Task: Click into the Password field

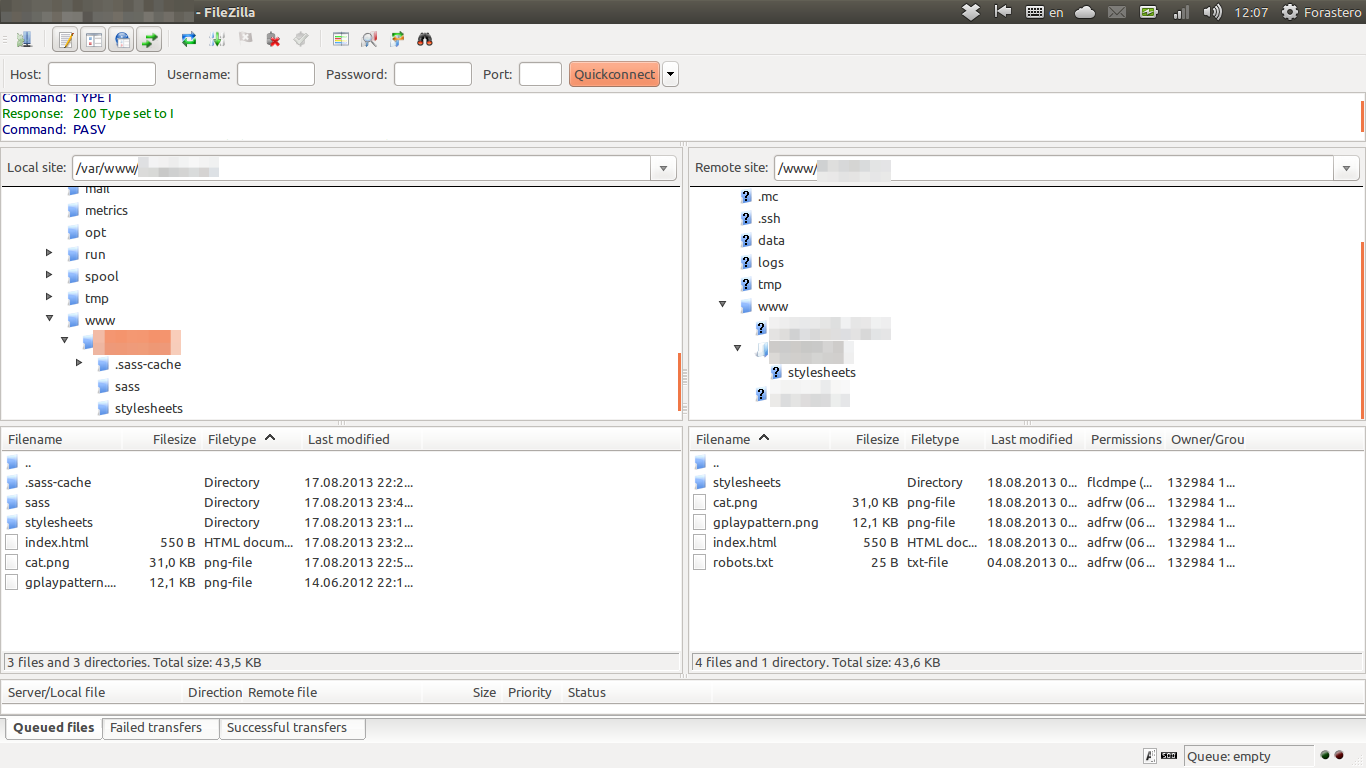Action: pos(433,74)
